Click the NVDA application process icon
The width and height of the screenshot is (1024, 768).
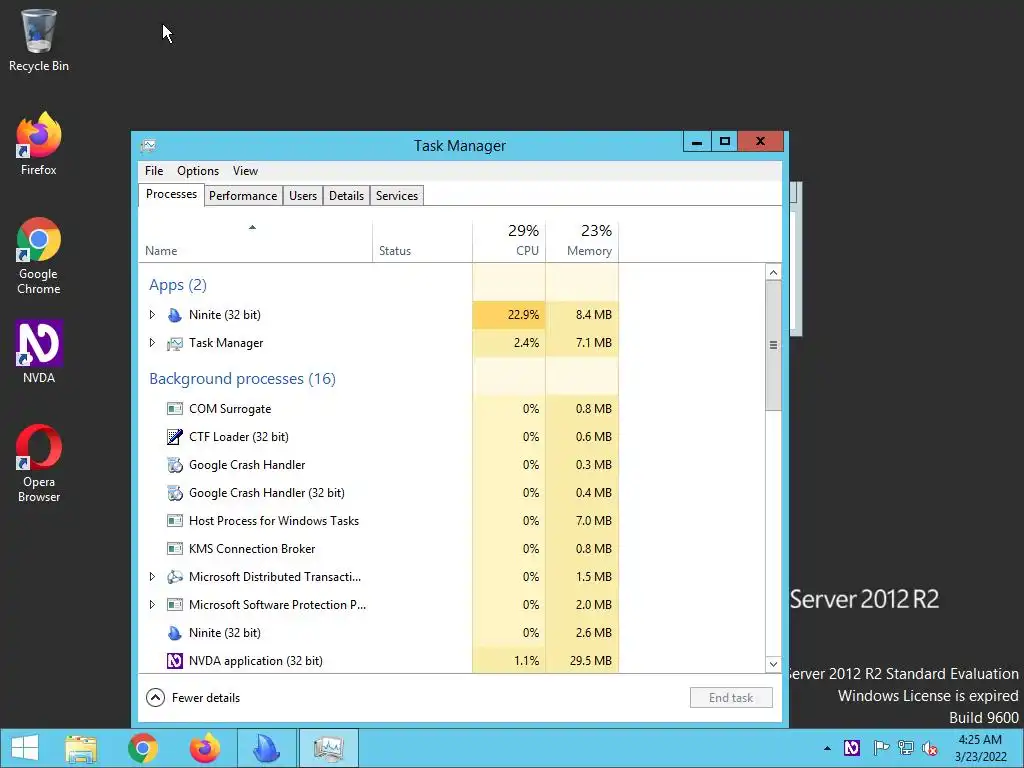[x=174, y=661]
